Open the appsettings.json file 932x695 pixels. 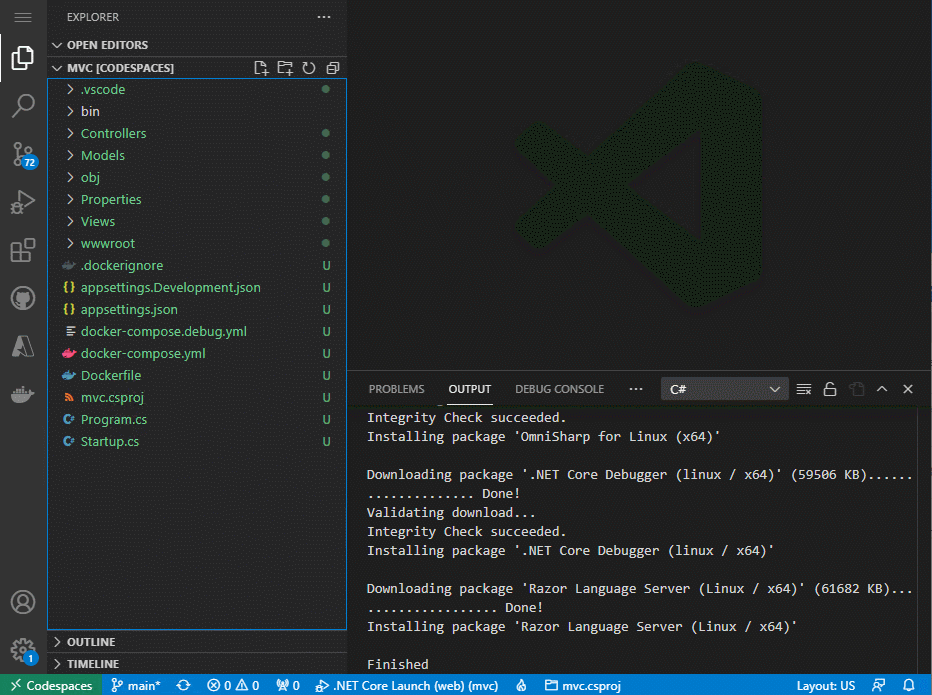(197, 309)
